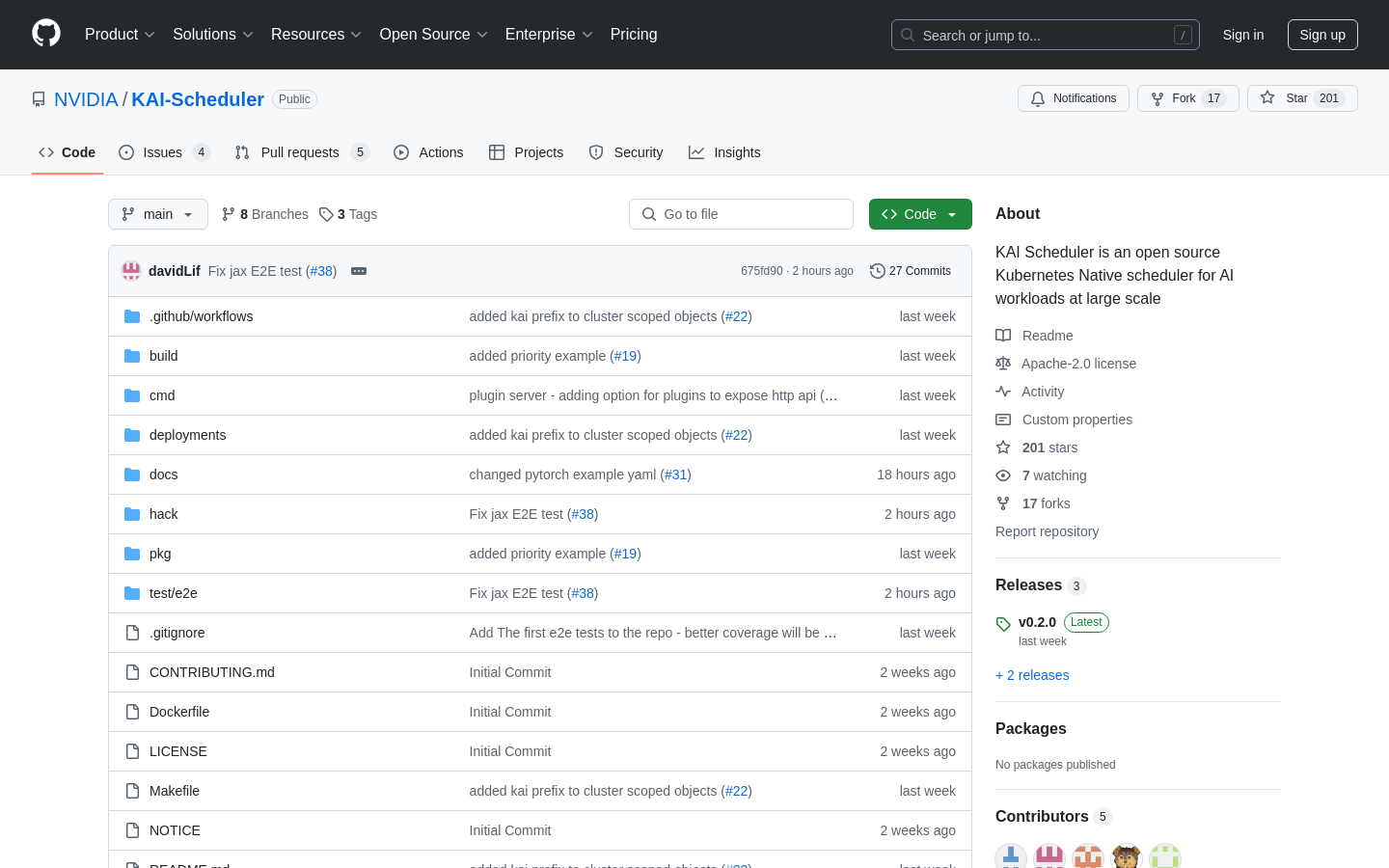The width and height of the screenshot is (1389, 868).
Task: Click the folder icon for pkg
Action: pyautogui.click(x=132, y=554)
